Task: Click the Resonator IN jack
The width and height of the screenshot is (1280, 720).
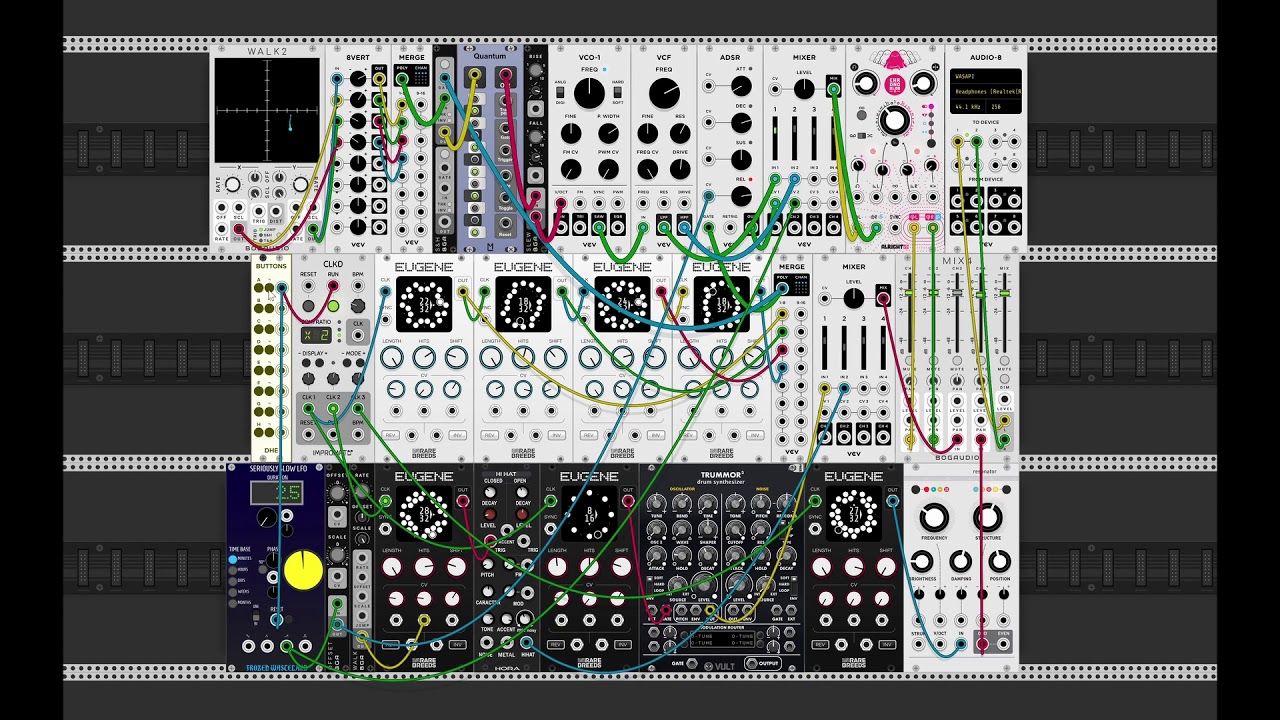Action: (961, 645)
